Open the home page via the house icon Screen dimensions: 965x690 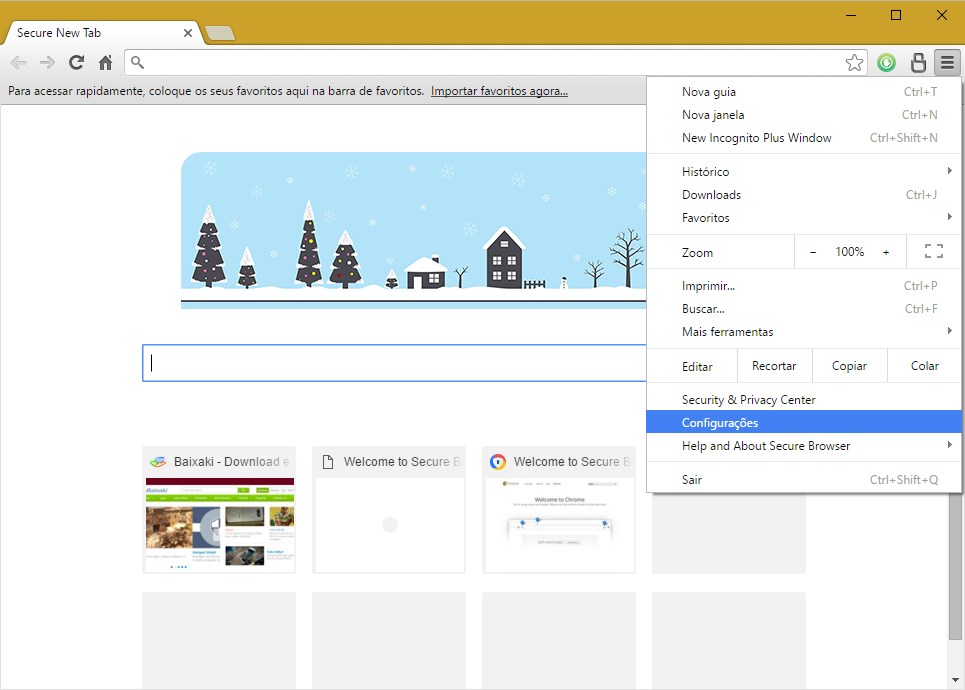click(x=106, y=62)
